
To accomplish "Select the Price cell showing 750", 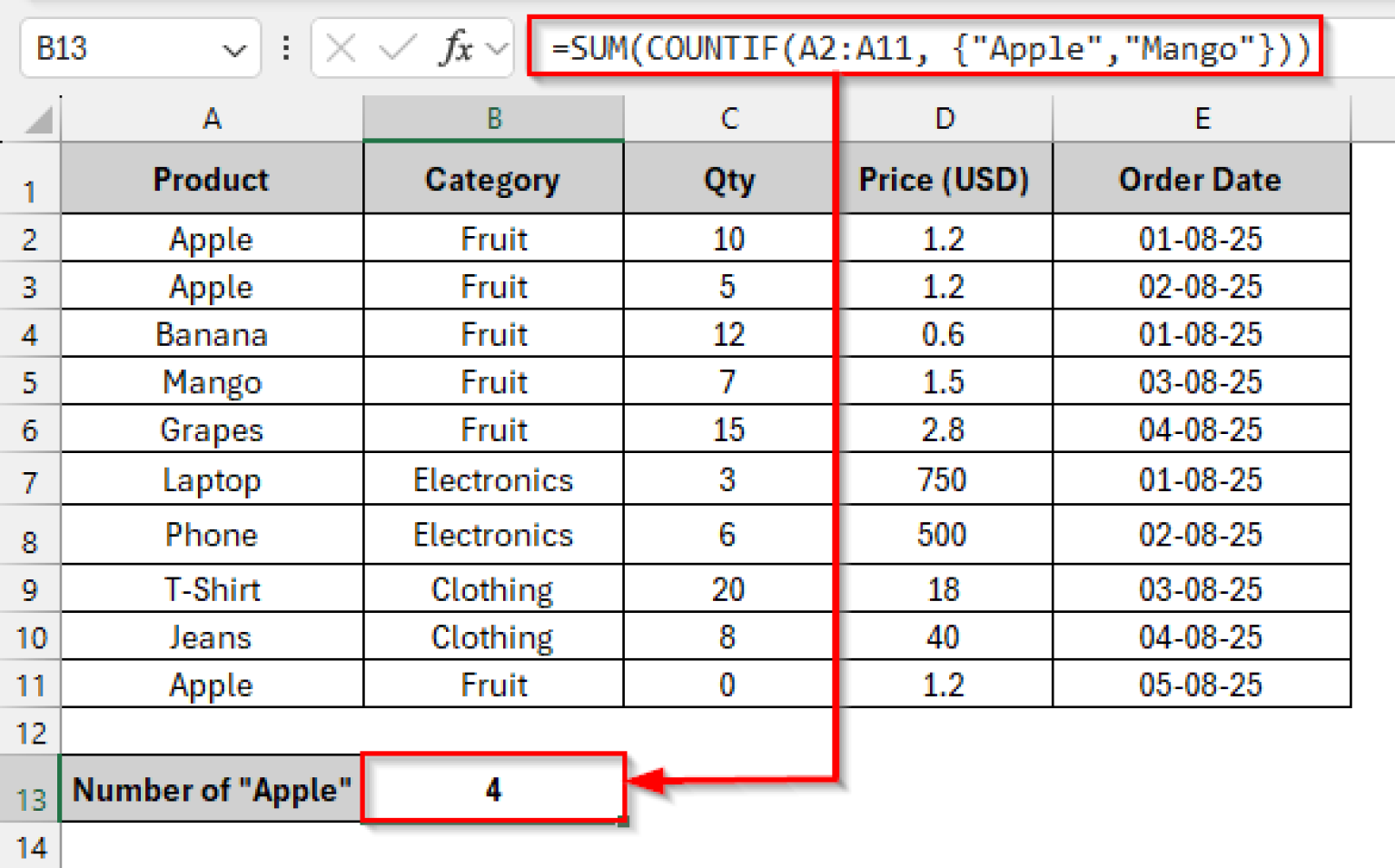I will (x=943, y=480).
